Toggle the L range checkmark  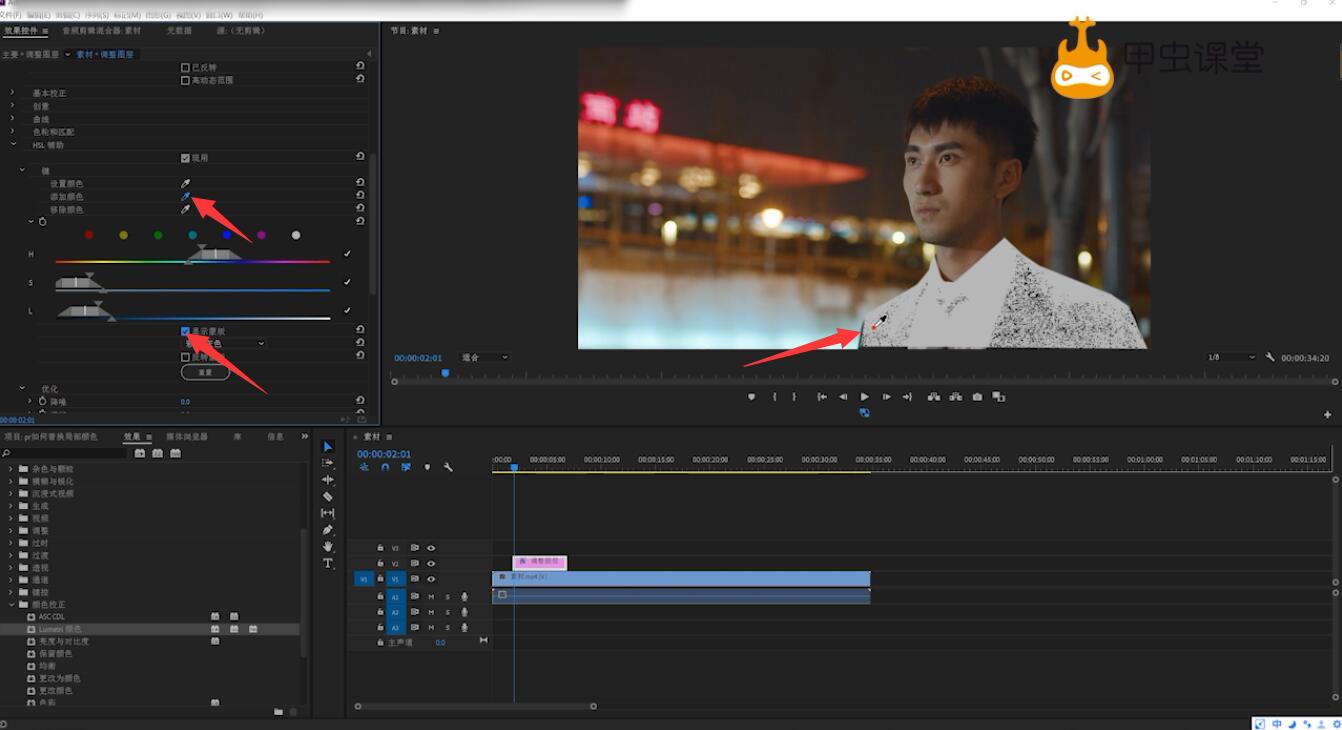347,310
